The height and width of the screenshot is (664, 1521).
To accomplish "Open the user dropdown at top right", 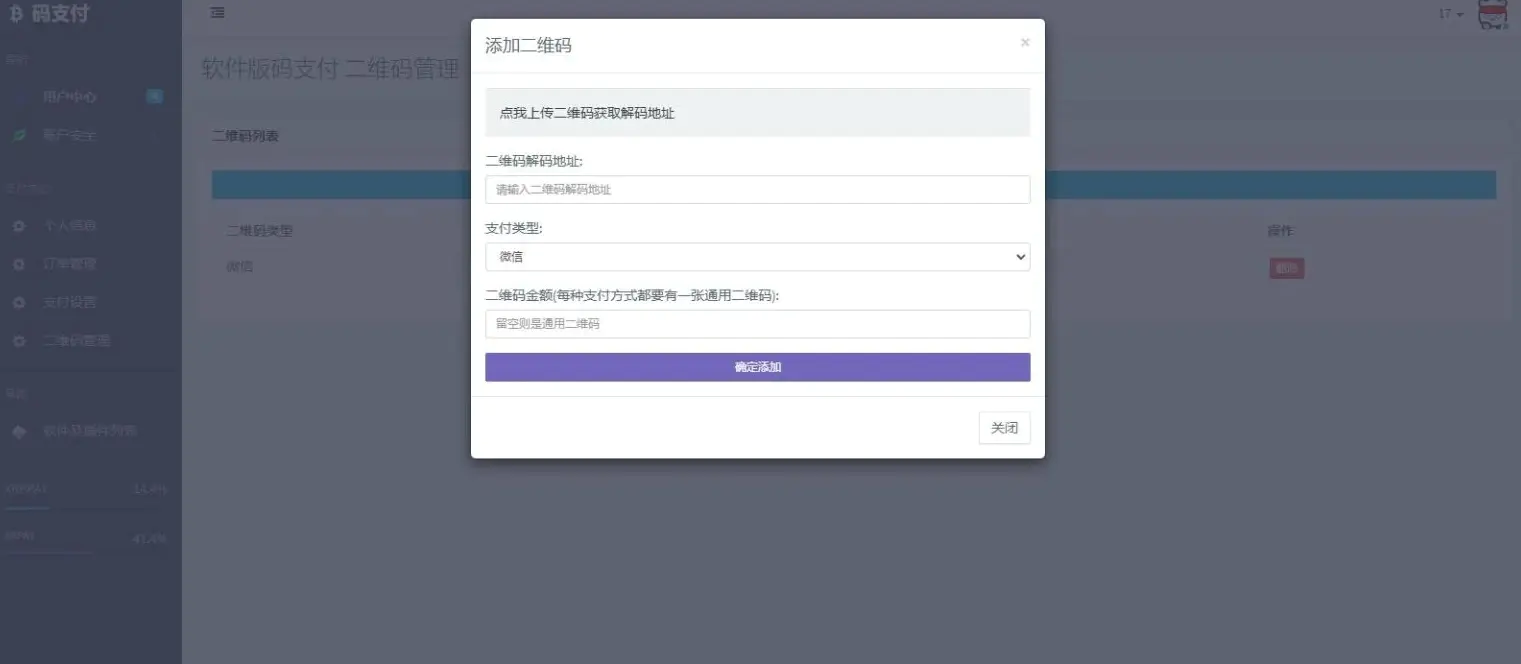I will coord(1451,14).
